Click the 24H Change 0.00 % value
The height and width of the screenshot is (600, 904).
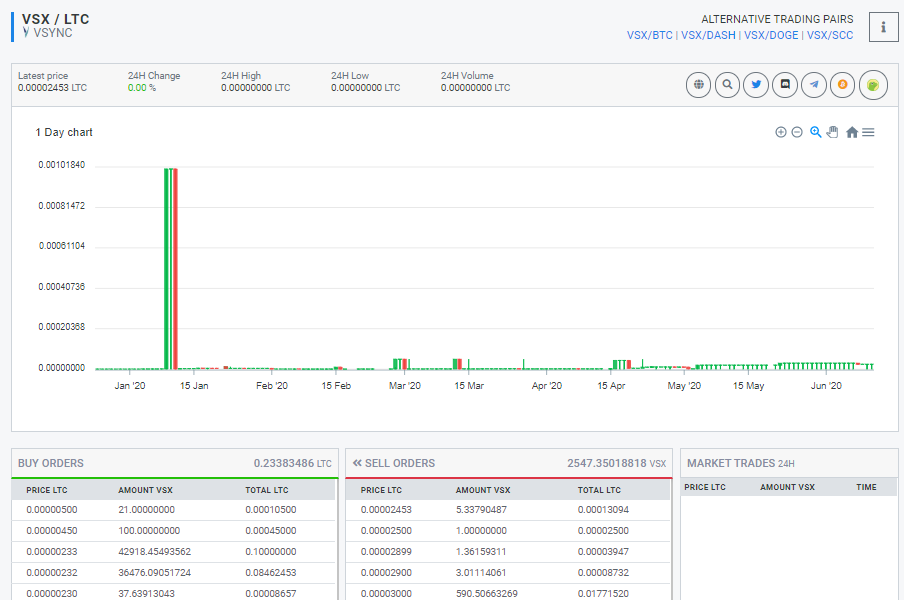142,88
